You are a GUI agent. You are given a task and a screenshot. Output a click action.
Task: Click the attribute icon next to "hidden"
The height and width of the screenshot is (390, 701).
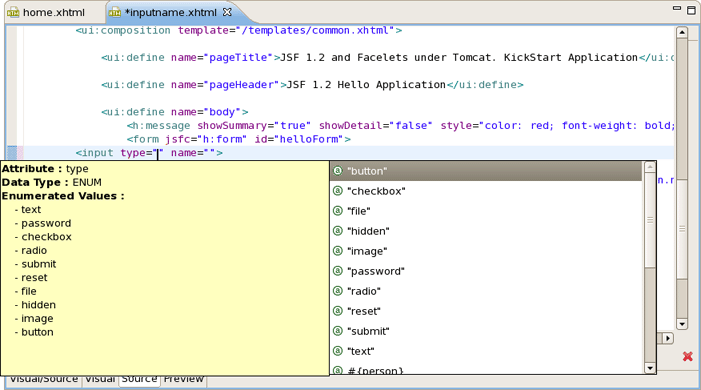click(338, 231)
